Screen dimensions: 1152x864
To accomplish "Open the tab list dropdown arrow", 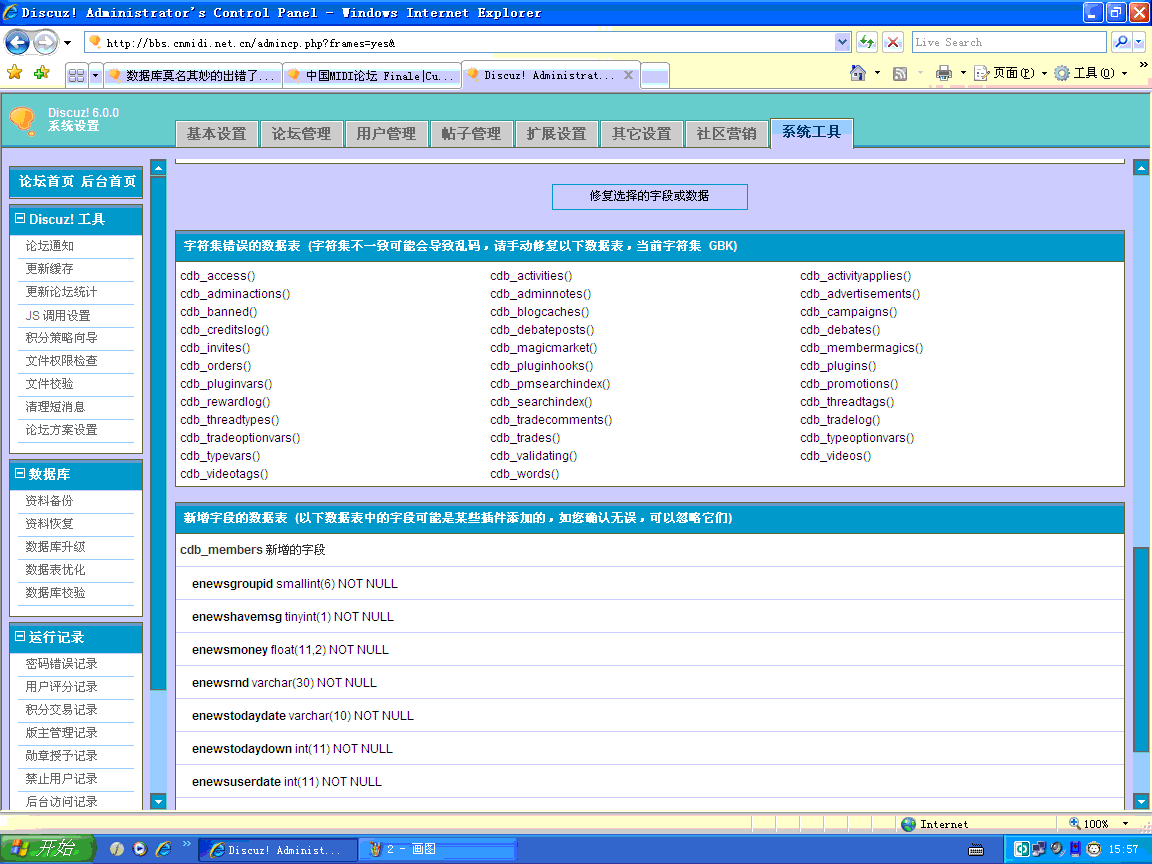I will tap(96, 75).
